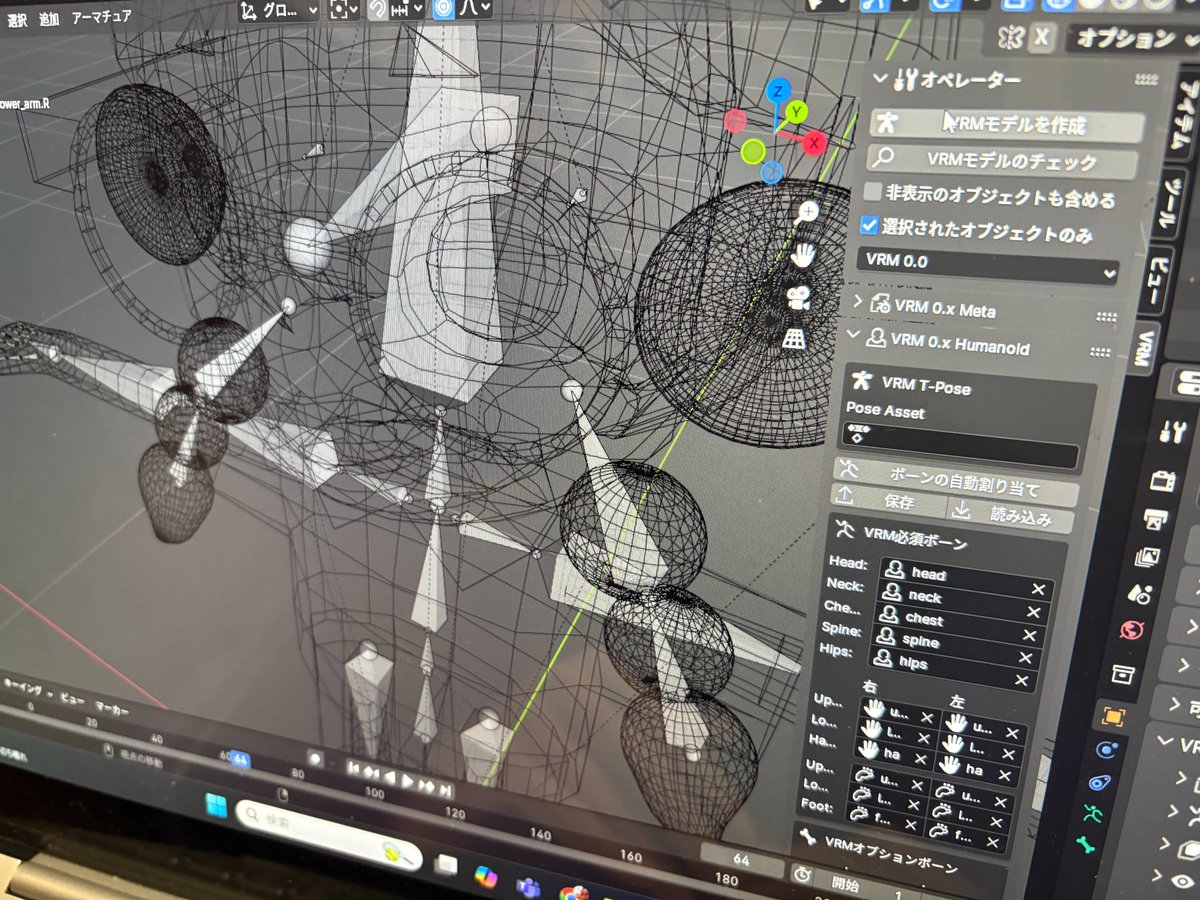
Task: Clear the chest bone assignment
Action: (x=1031, y=636)
